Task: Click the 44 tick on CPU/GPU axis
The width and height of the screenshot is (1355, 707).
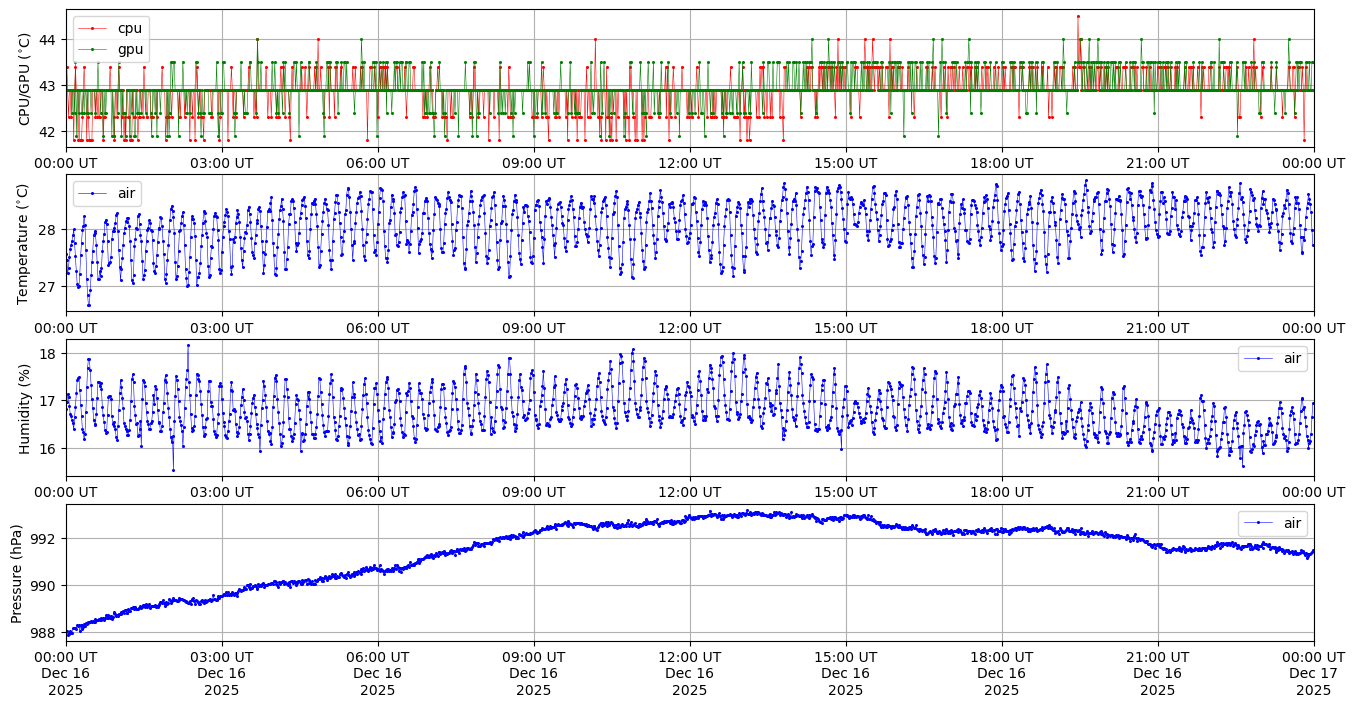Action: (x=49, y=40)
